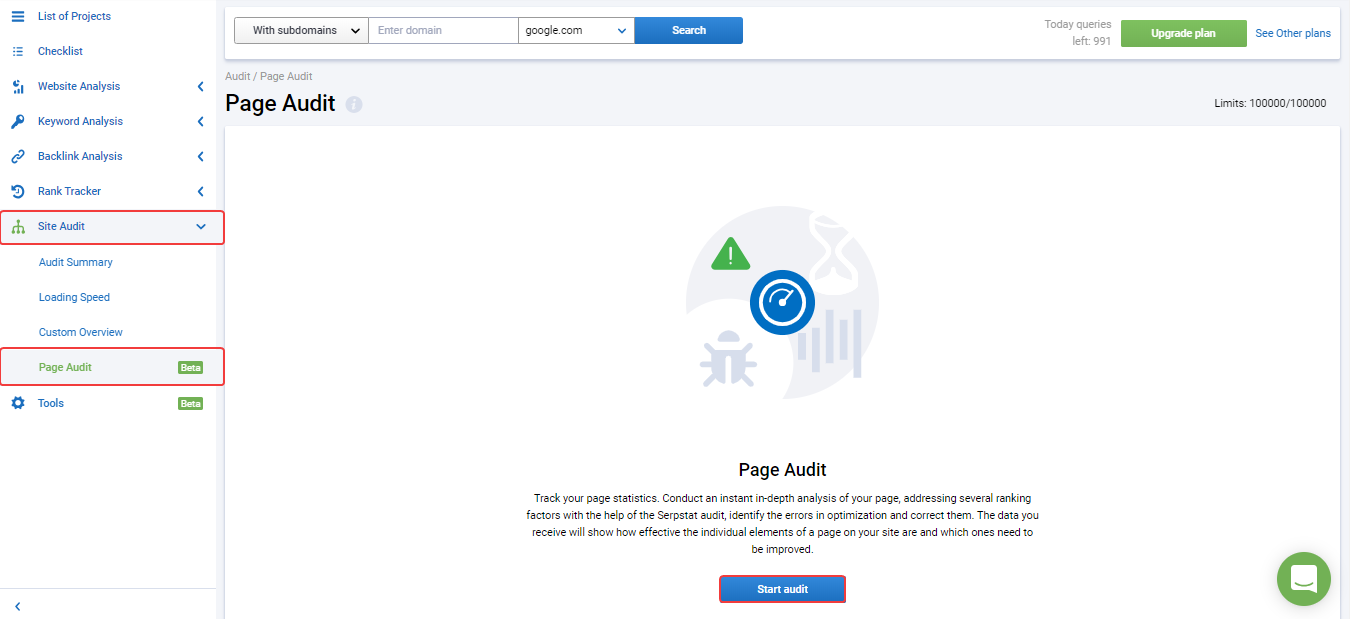This screenshot has width=1350, height=619.
Task: Click the Beta badge next to Page Audit
Action: click(x=190, y=368)
